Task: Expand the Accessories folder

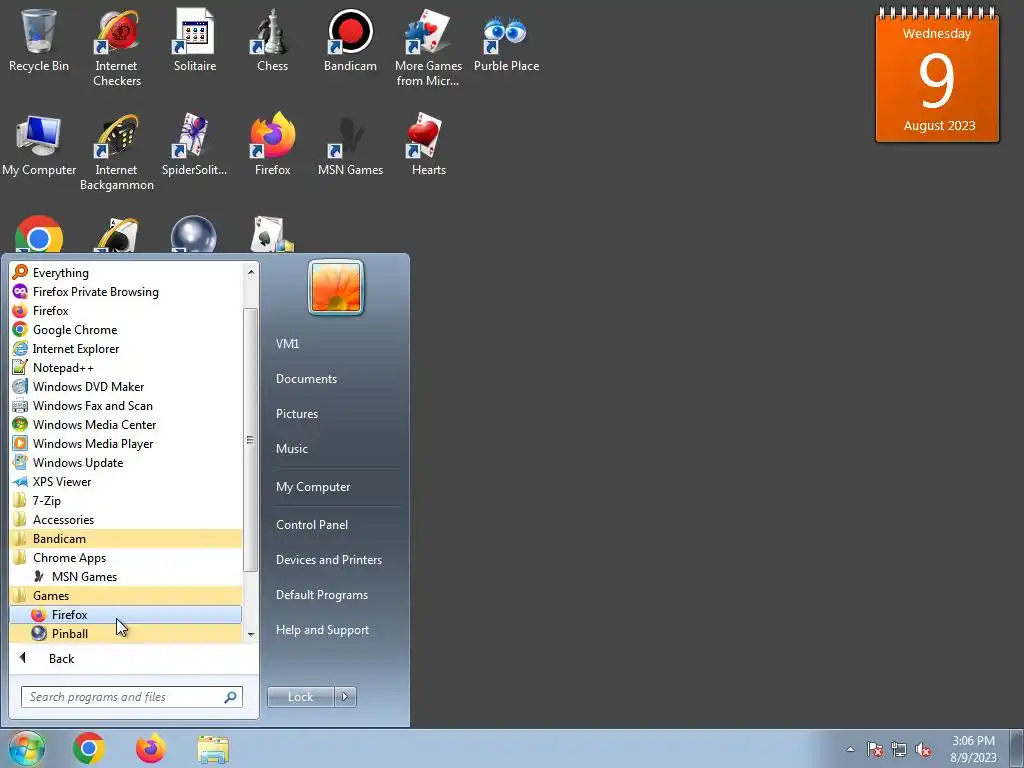Action: (126, 519)
